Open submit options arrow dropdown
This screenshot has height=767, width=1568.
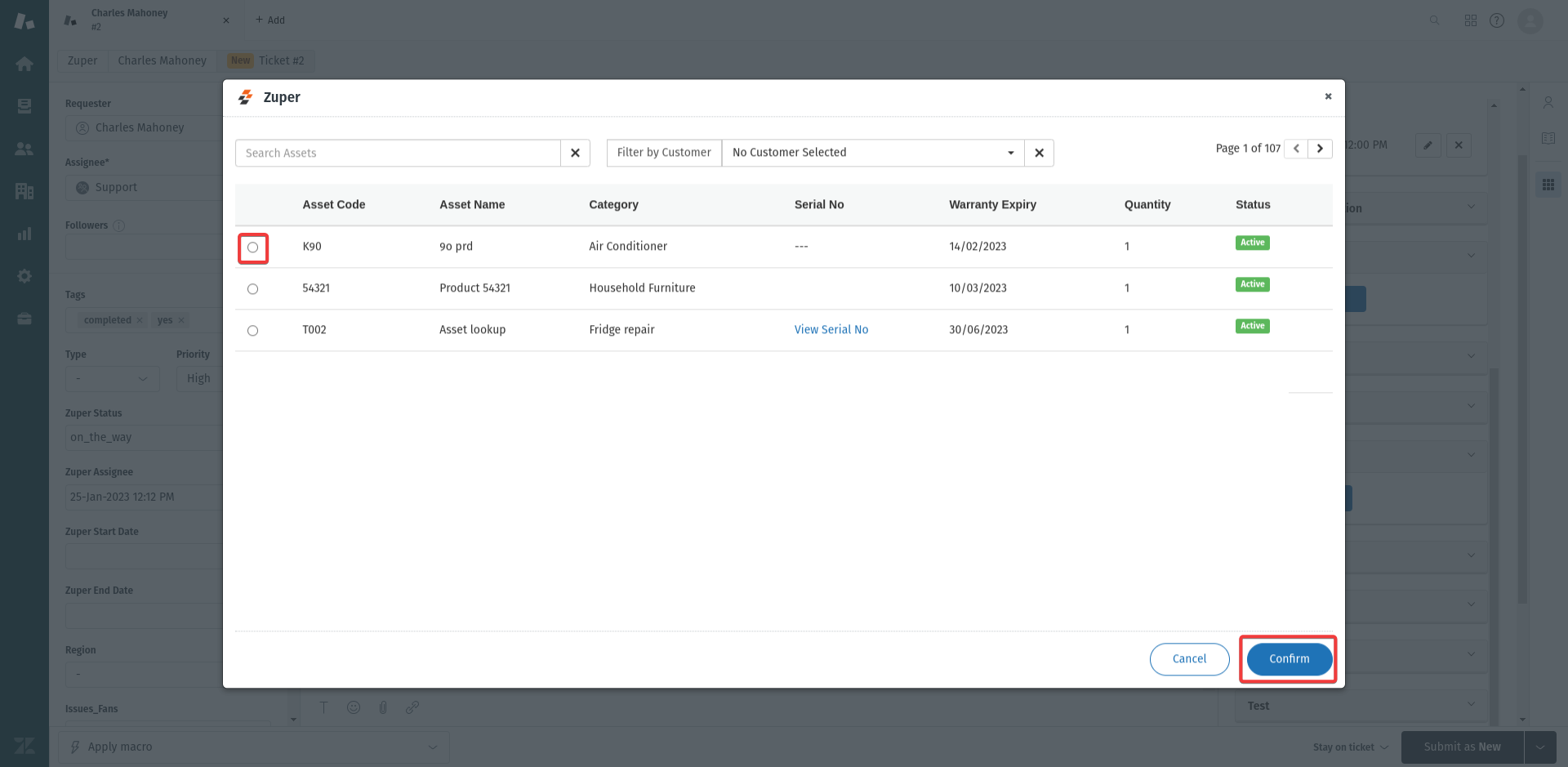click(x=1540, y=747)
